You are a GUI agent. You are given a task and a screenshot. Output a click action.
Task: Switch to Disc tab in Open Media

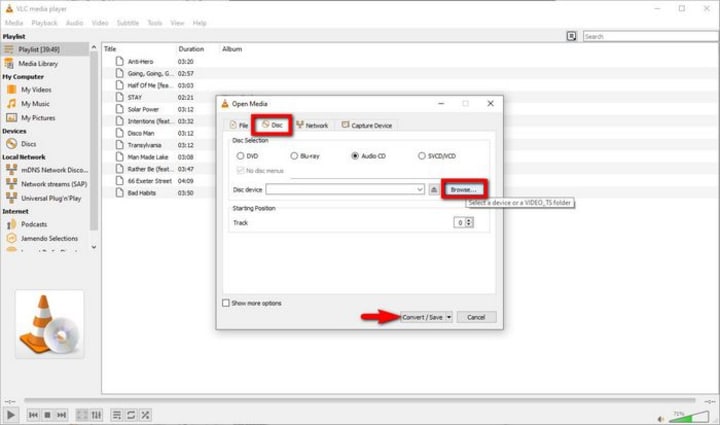272,125
